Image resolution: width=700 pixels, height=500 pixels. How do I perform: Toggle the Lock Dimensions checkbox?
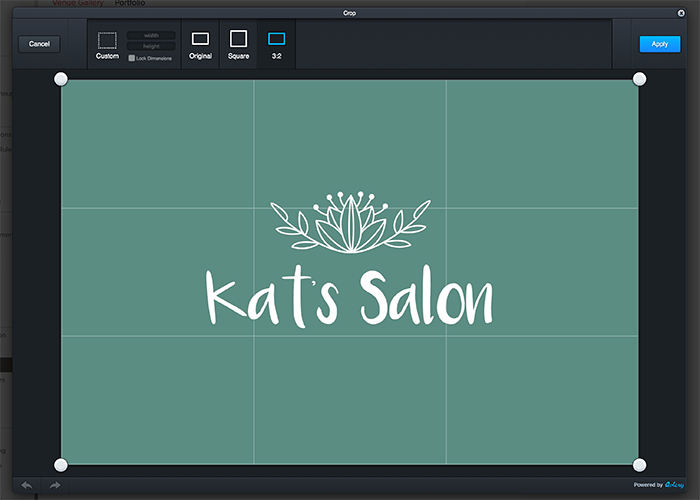point(132,58)
